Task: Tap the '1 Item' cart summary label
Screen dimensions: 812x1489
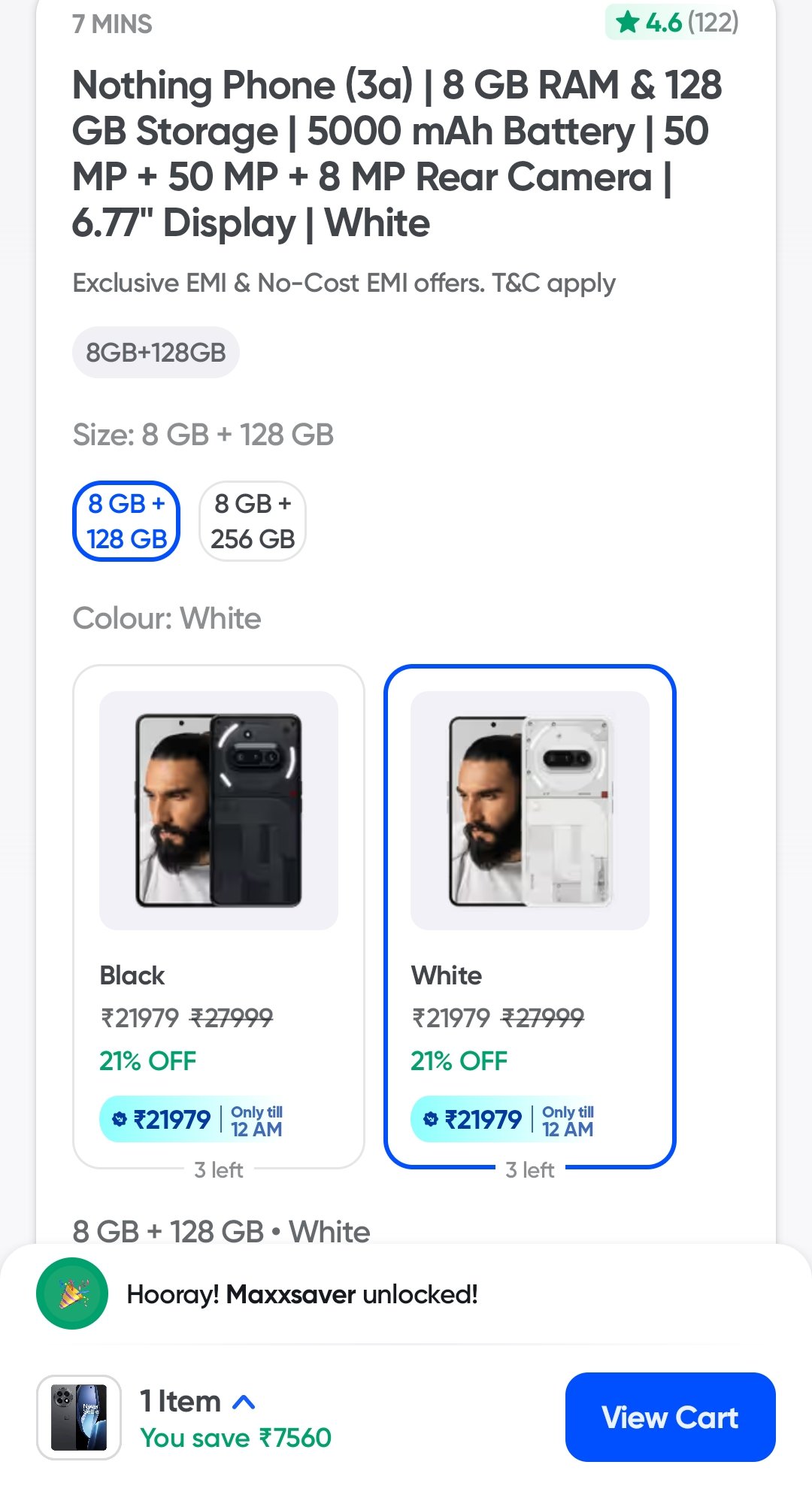Action: tap(180, 1402)
